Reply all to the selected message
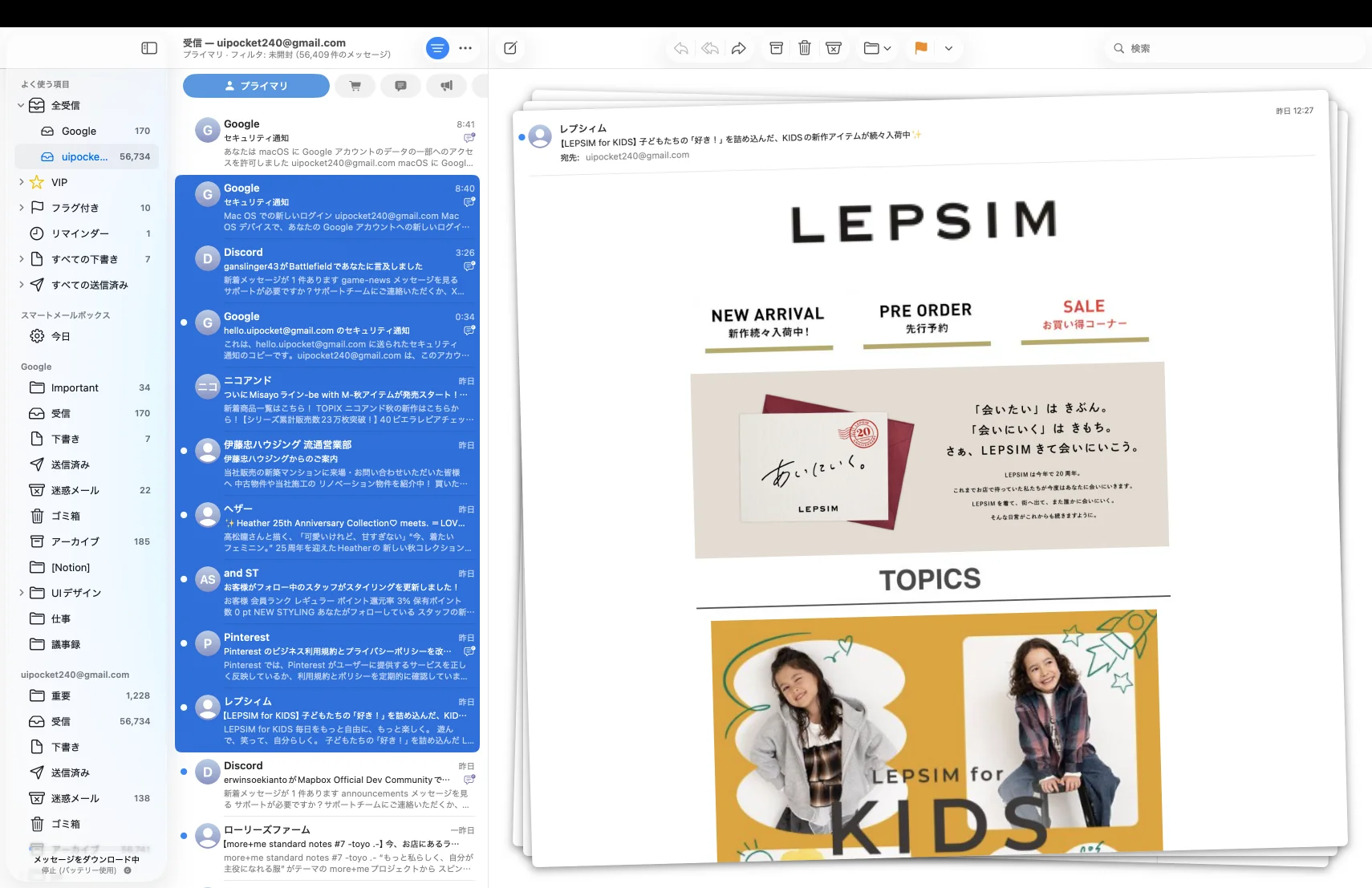 710,48
